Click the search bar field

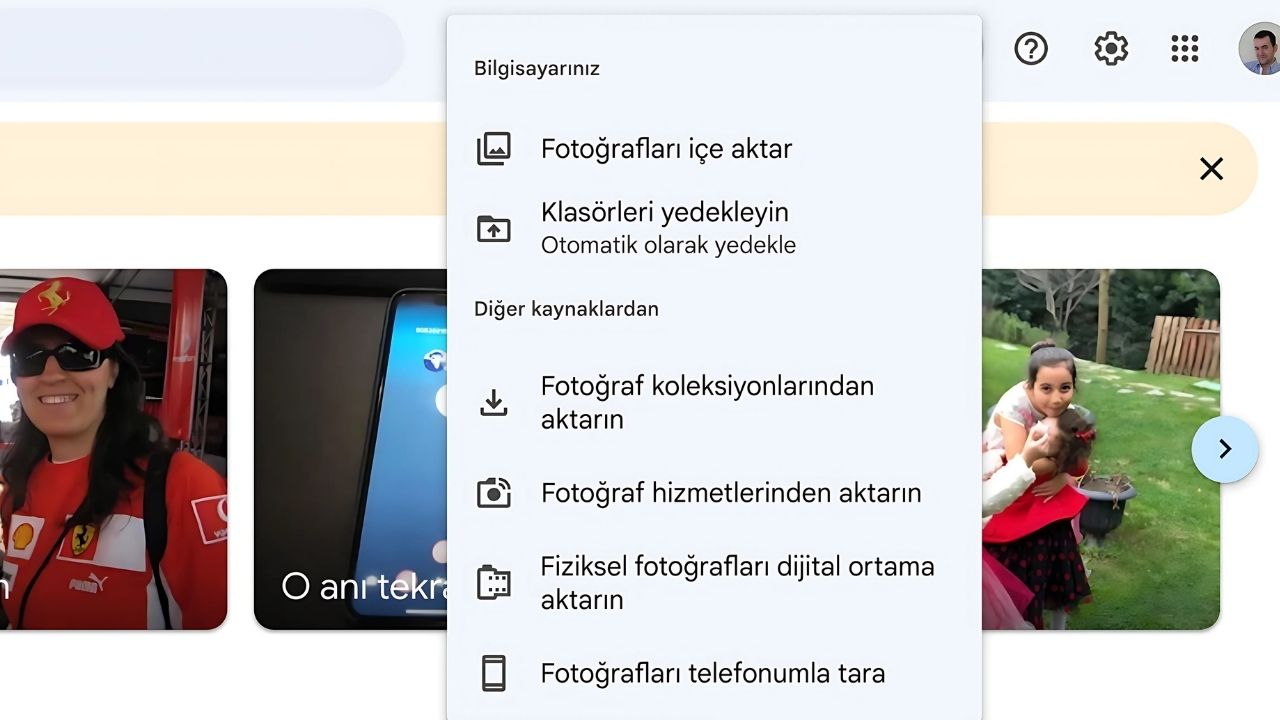[200, 48]
